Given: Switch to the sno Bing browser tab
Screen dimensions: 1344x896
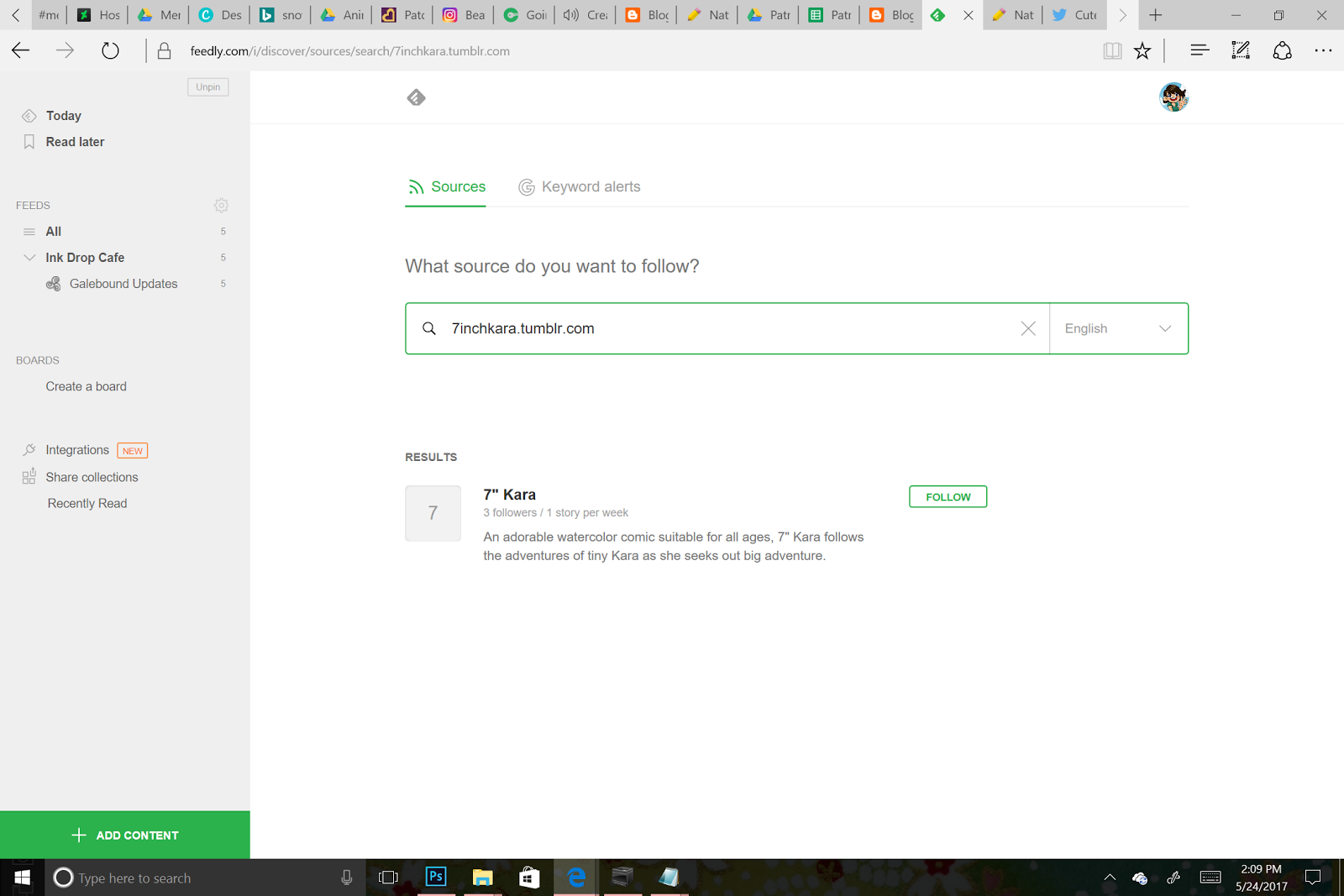Looking at the screenshot, I should 281,15.
